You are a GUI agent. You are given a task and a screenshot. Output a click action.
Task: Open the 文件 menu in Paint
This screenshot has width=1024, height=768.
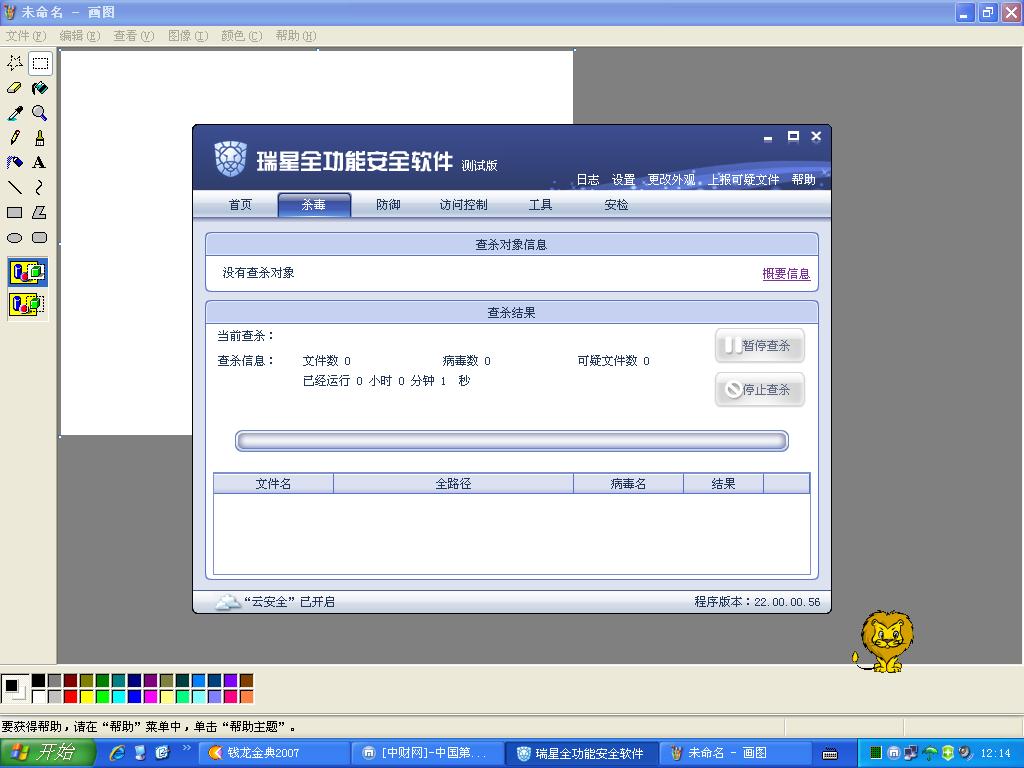click(25, 36)
